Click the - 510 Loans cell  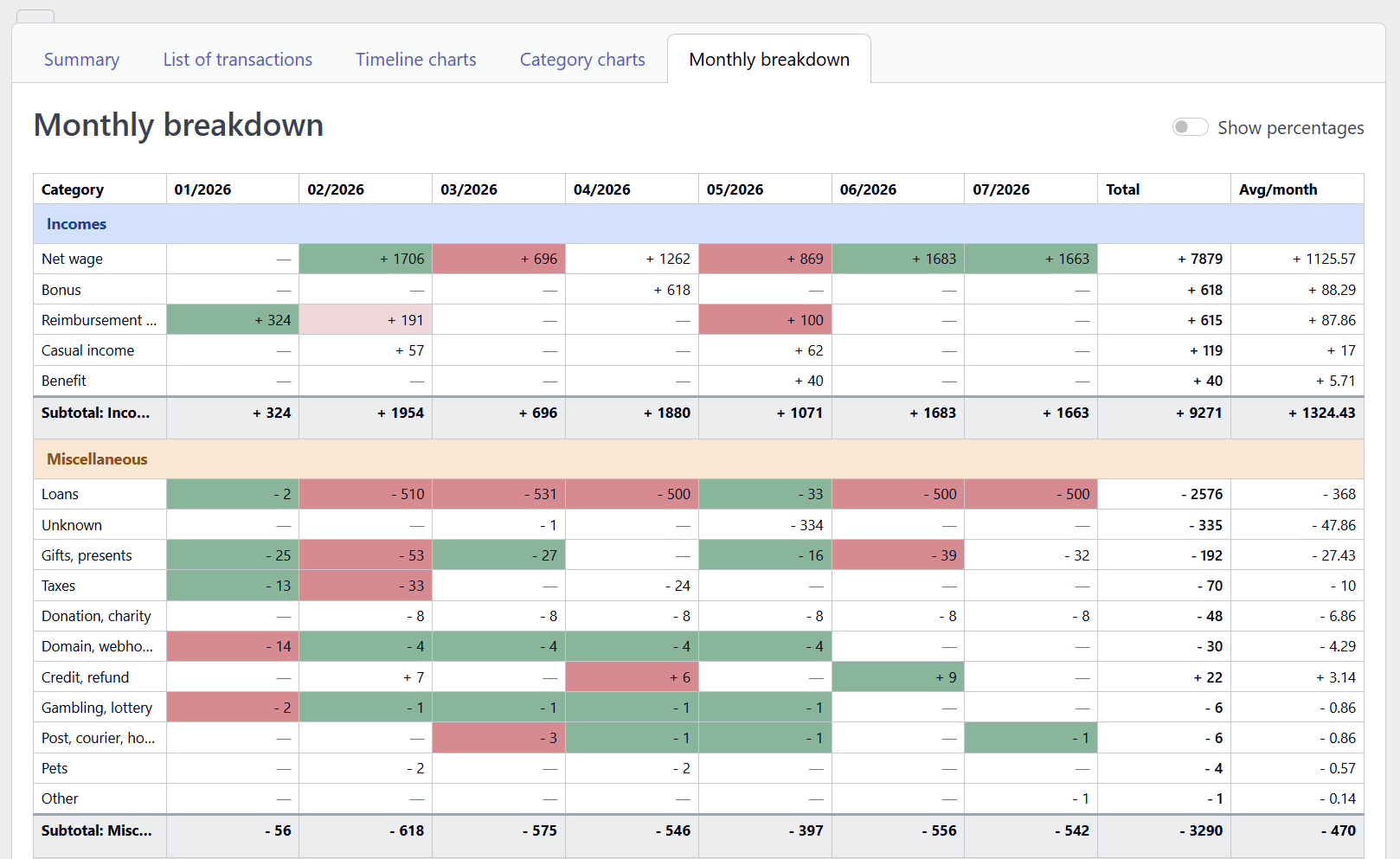tap(365, 494)
